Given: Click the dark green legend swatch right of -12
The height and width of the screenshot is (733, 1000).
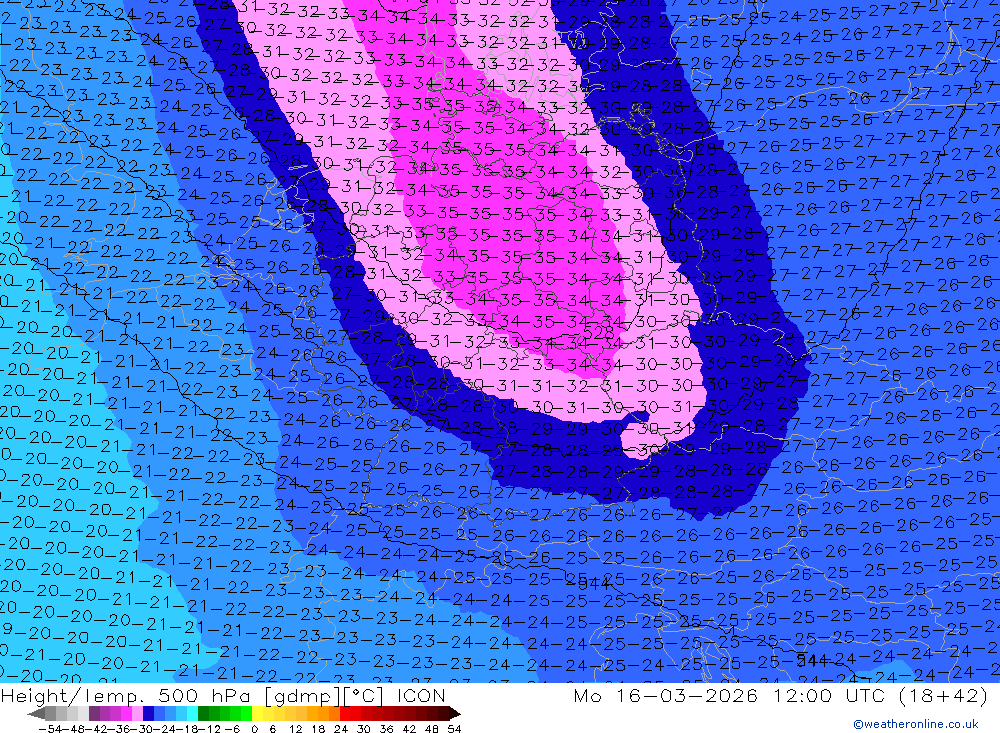Looking at the screenshot, I should tap(203, 713).
